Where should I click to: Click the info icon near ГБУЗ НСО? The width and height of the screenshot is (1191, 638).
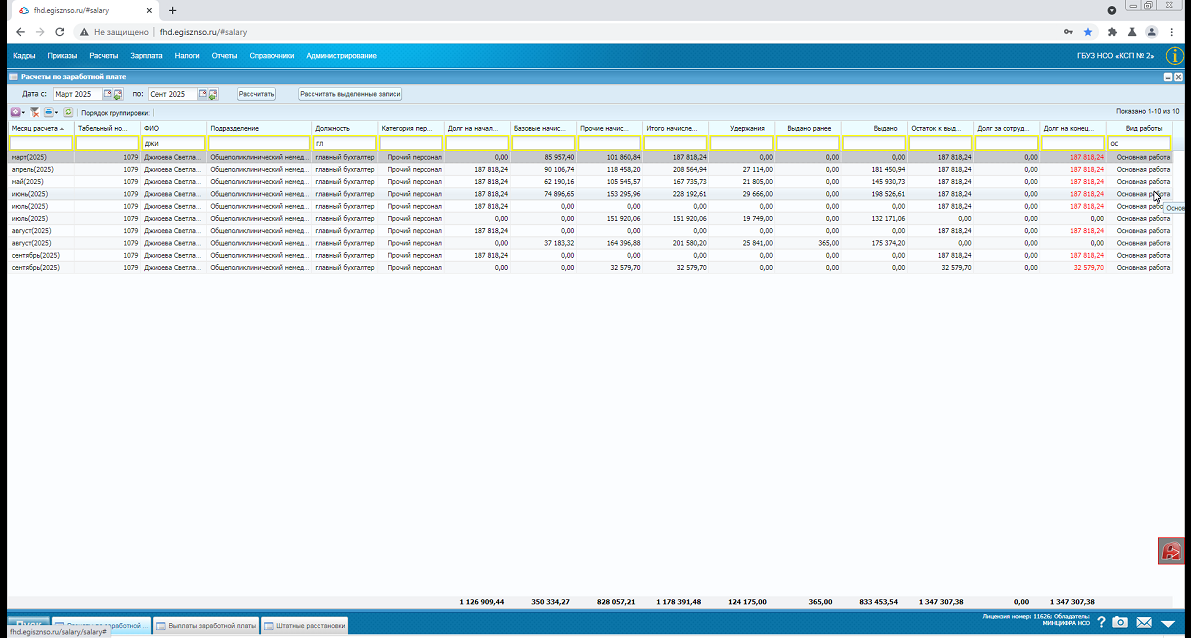(x=1174, y=55)
